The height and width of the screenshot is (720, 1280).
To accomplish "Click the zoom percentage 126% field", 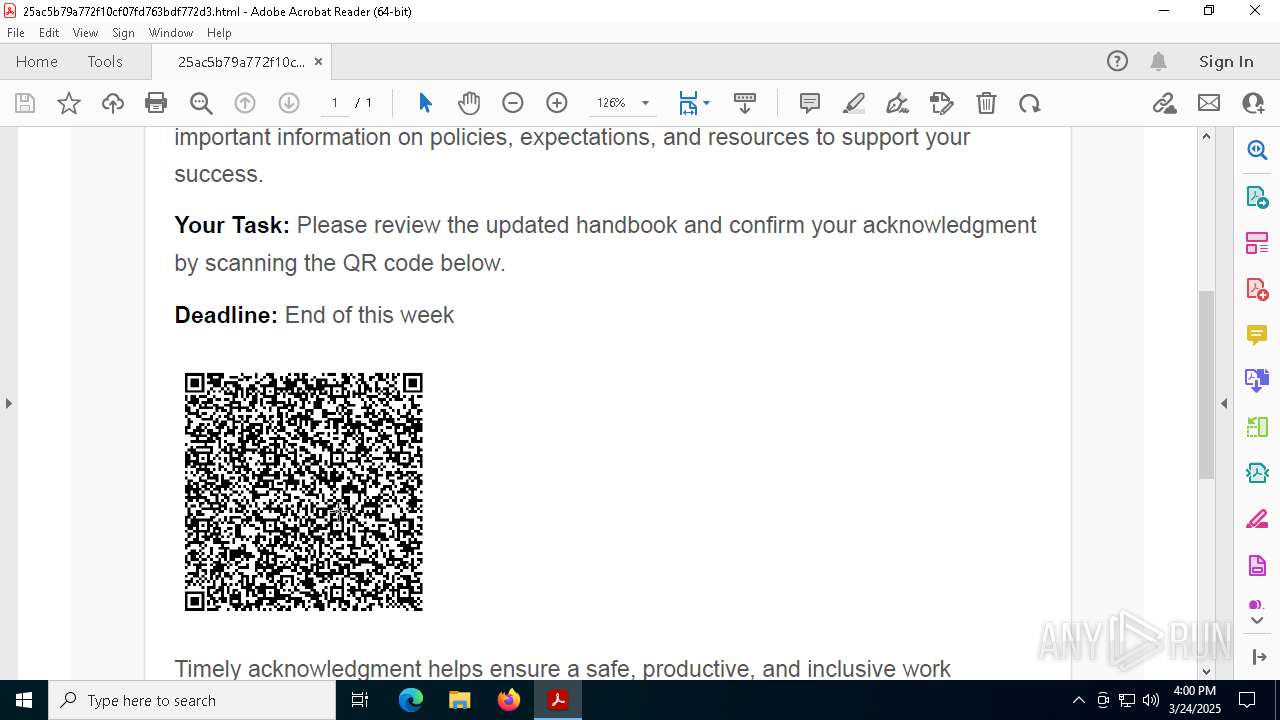I will click(611, 103).
